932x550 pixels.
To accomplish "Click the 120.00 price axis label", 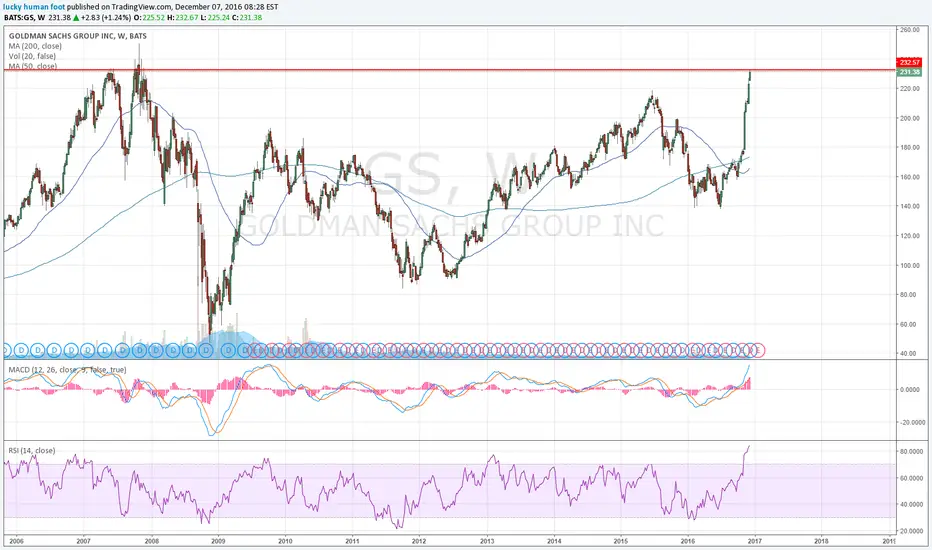I will click(x=909, y=236).
